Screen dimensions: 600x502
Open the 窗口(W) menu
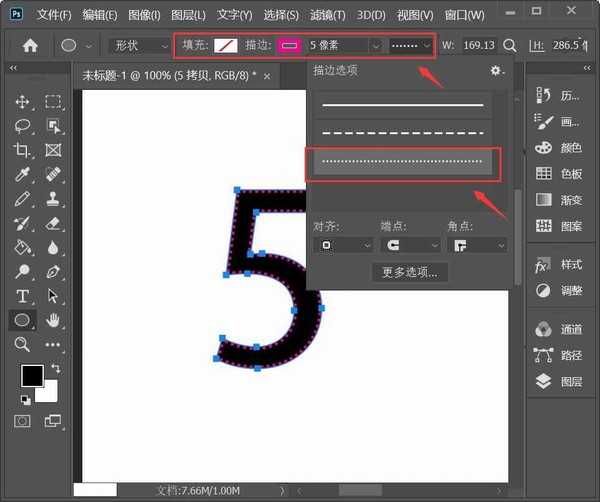[x=464, y=15]
